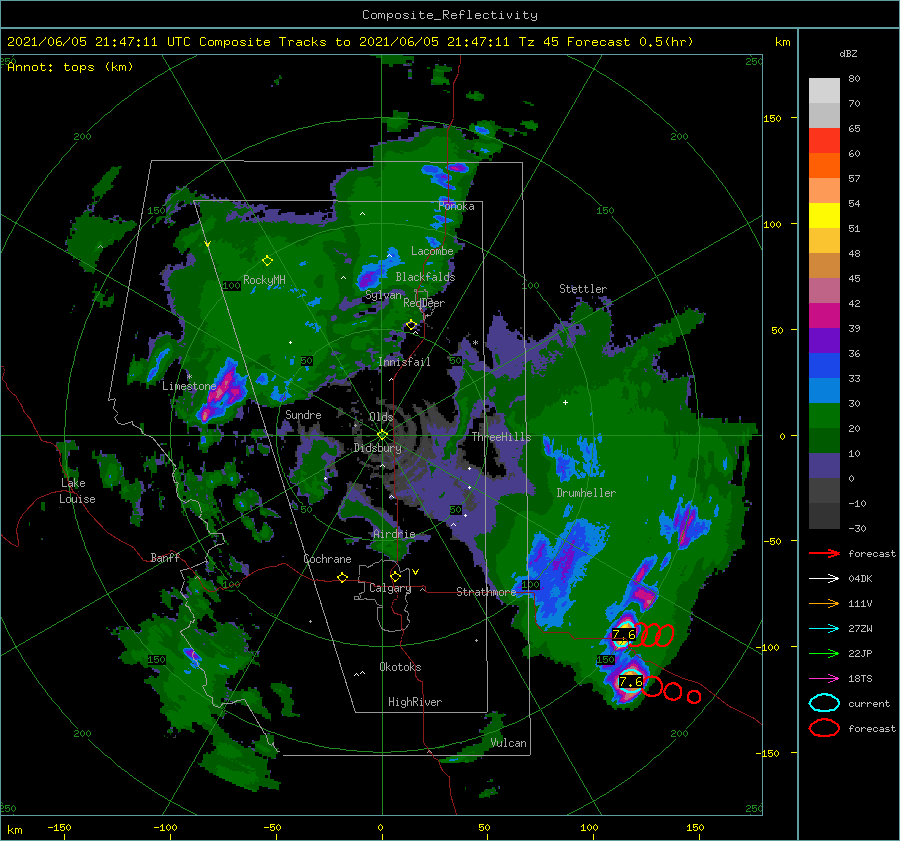Click the yellow diamond marker near Cochrane

pos(342,578)
